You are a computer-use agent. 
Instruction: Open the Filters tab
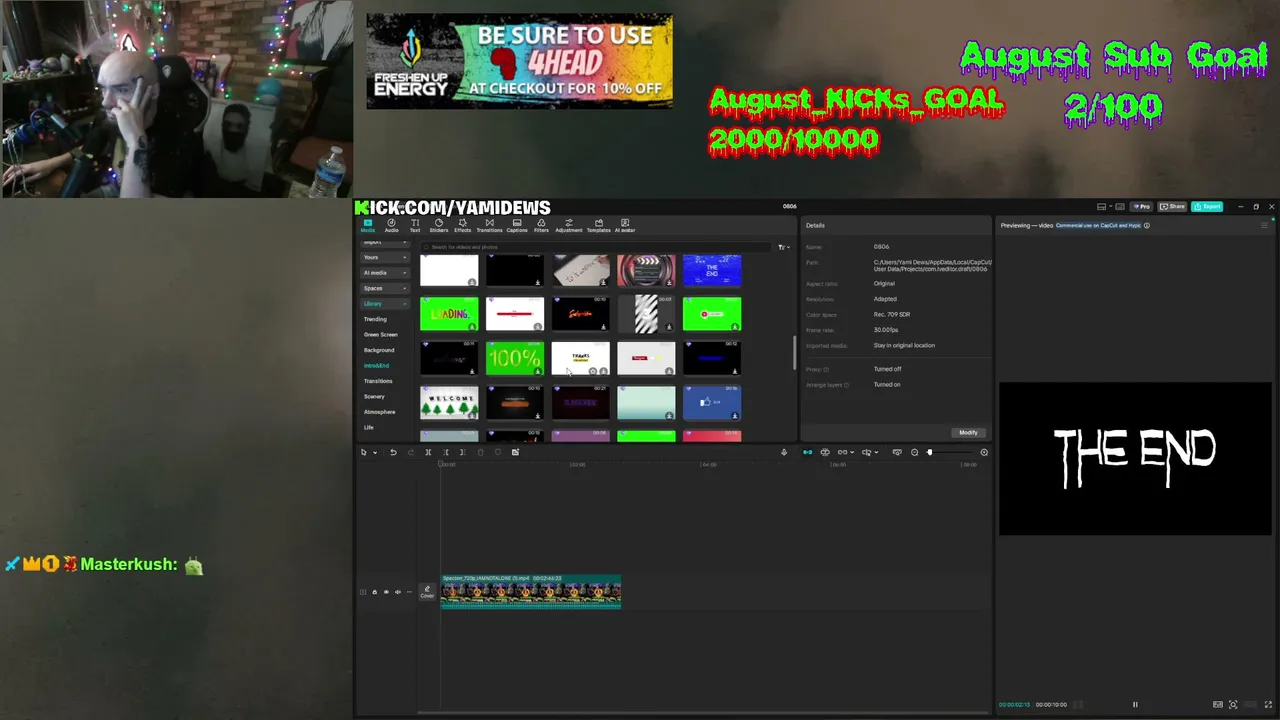[x=541, y=226]
